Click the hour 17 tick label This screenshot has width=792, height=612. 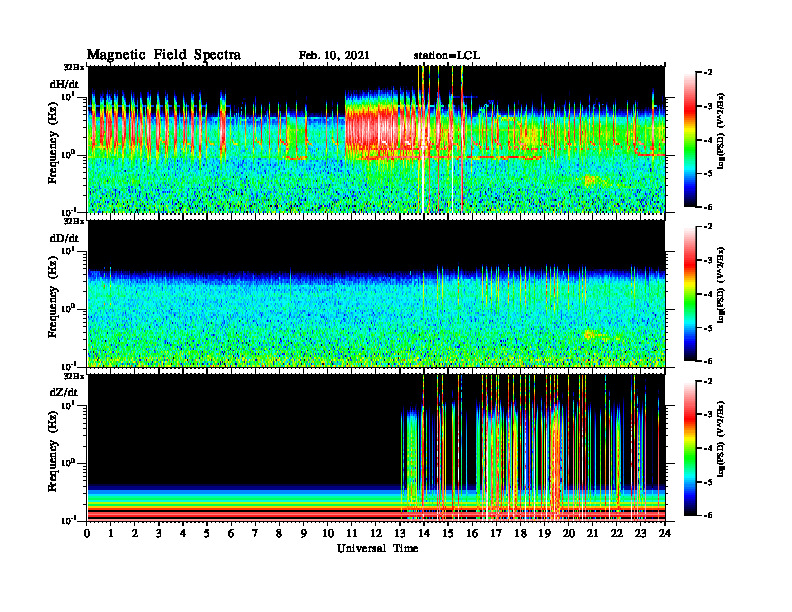click(x=497, y=533)
